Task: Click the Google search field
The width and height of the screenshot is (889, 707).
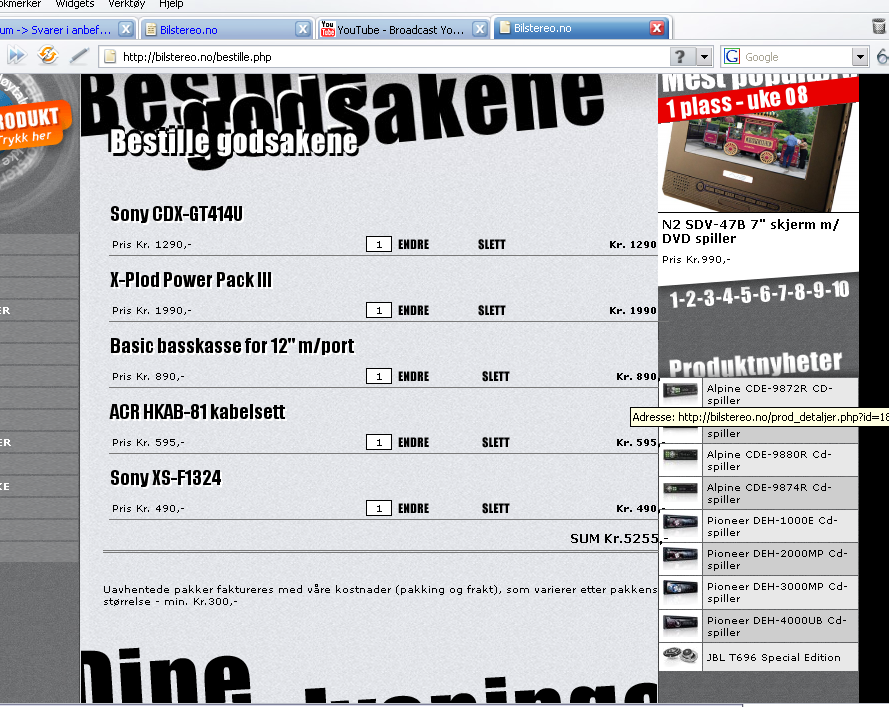Action: click(797, 57)
